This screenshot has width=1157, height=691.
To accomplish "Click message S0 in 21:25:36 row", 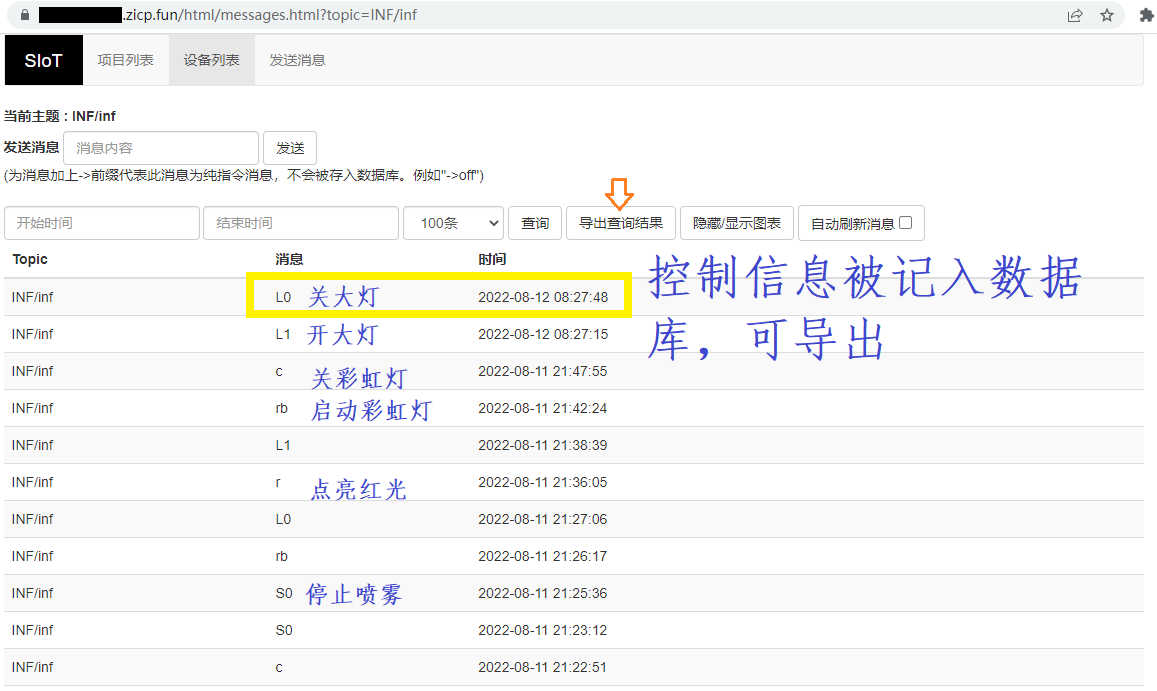I will pyautogui.click(x=284, y=593).
